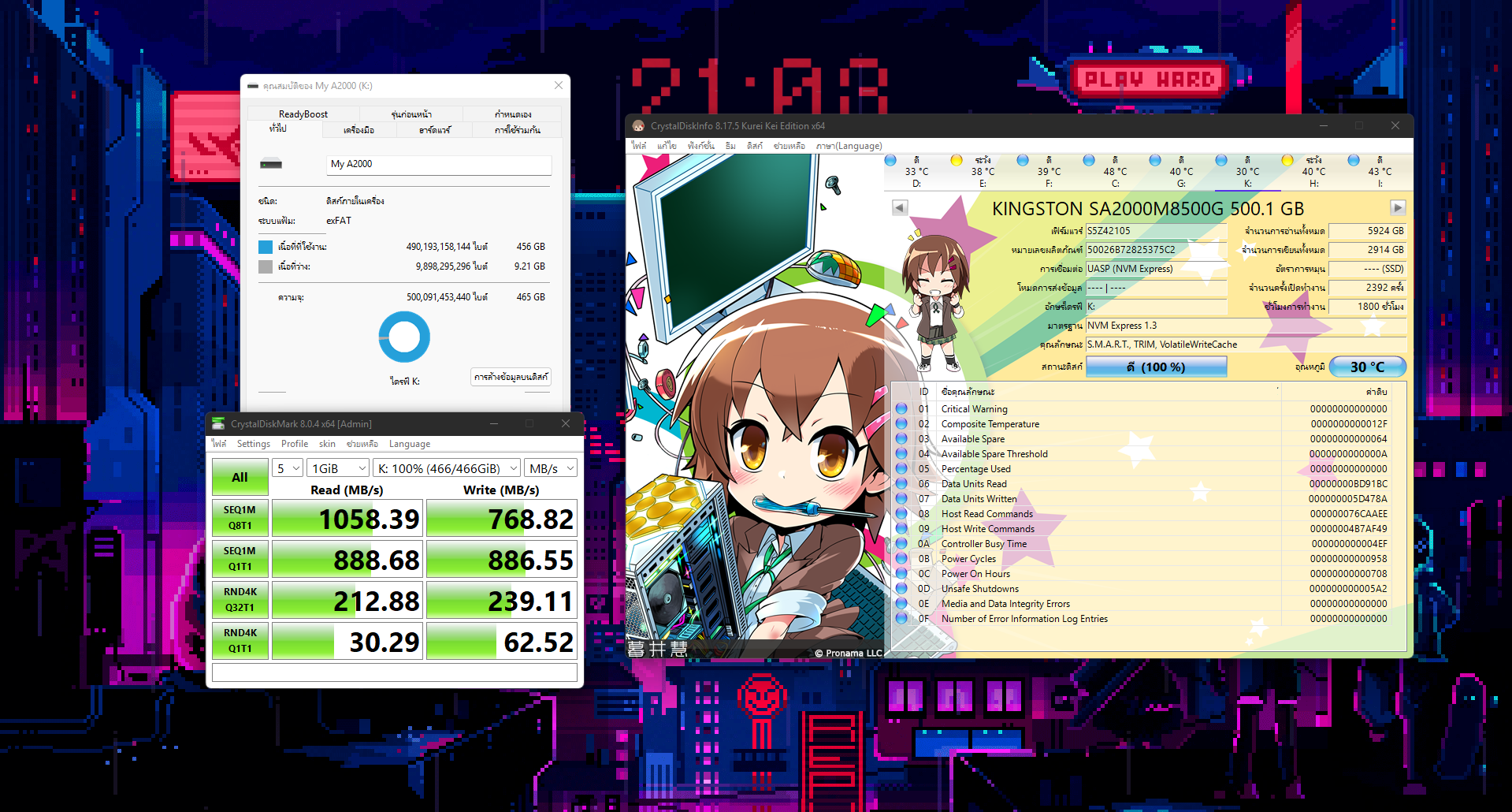The width and height of the screenshot is (1512, 812).
Task: Open ไฟล์ menu in CrystalDiskInfo
Action: coord(639,146)
